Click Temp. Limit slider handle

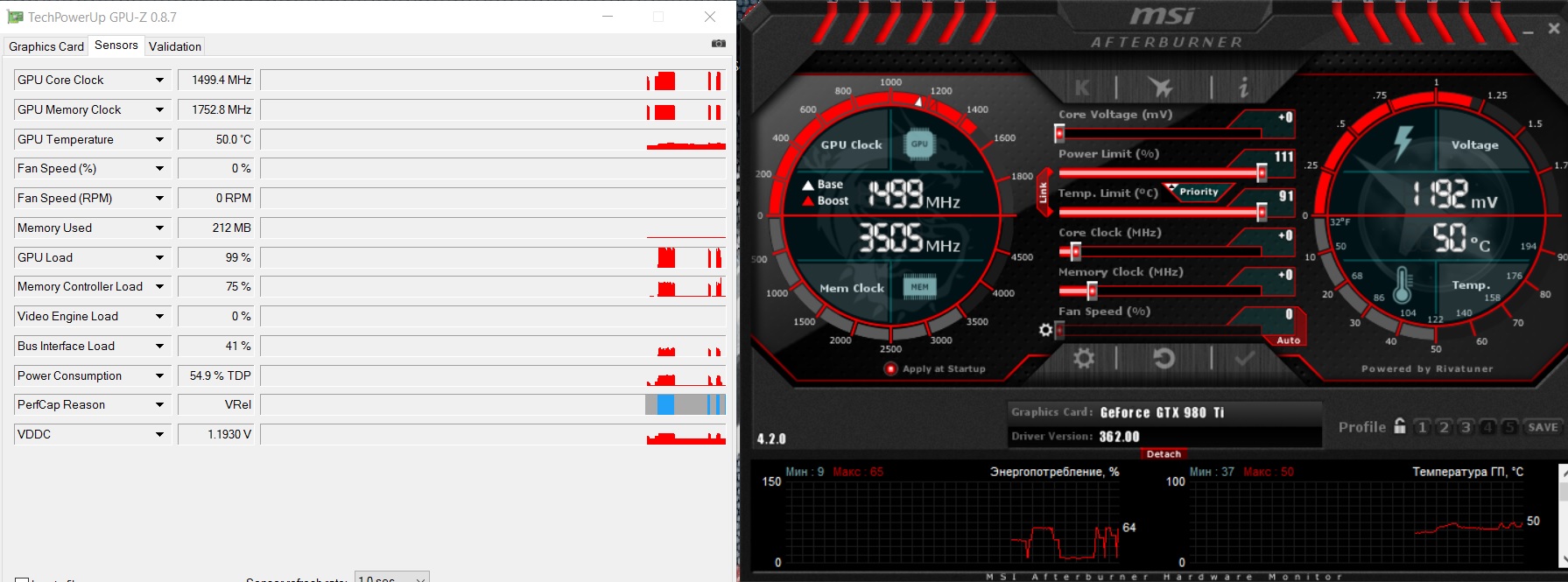tap(1262, 212)
